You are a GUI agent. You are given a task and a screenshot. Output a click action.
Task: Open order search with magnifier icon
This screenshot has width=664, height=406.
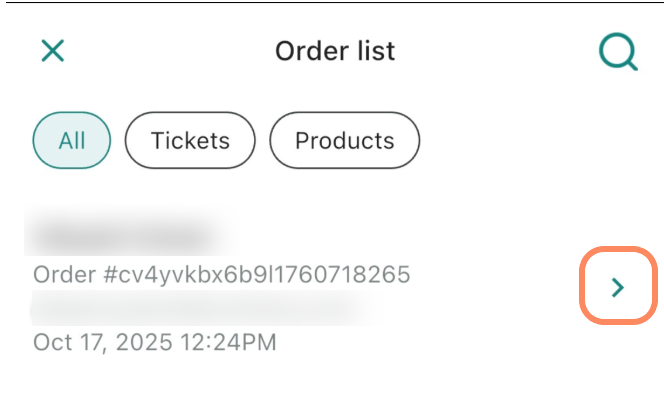pos(617,52)
